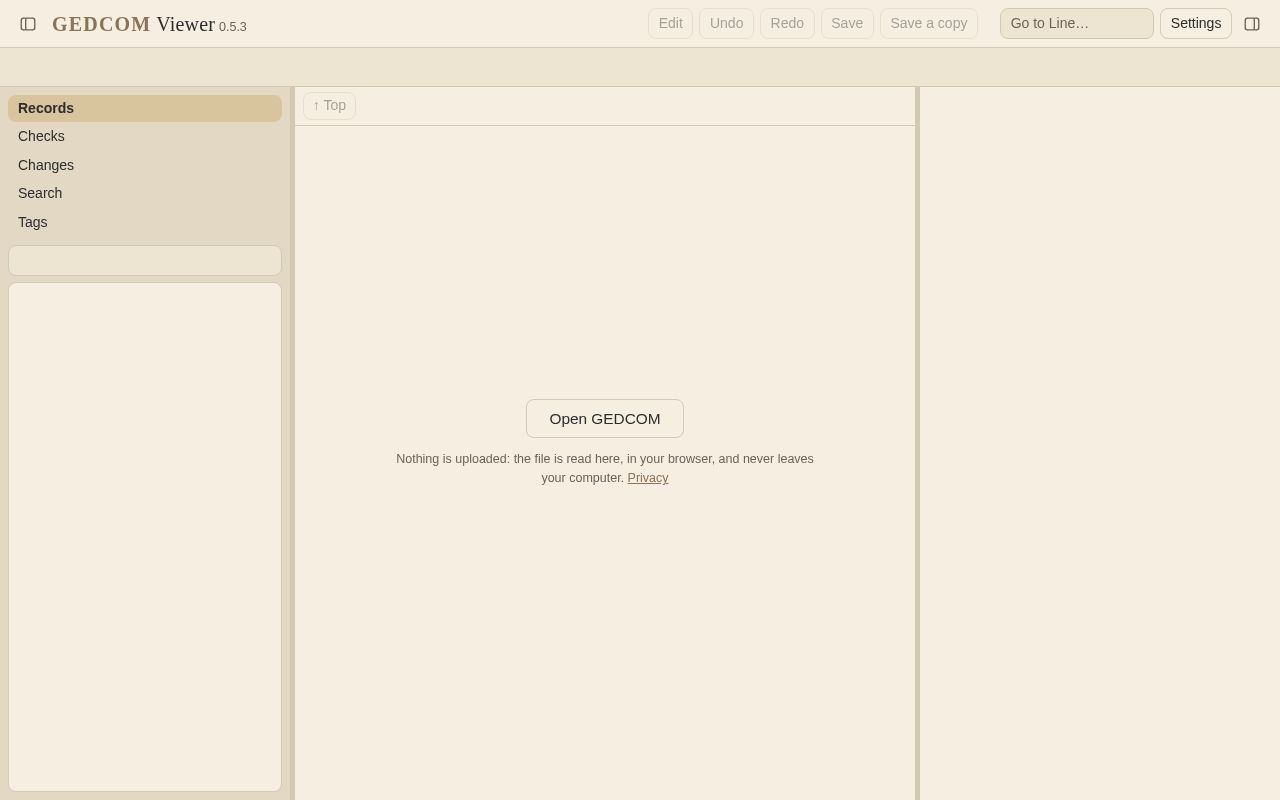Click the Redo button
The height and width of the screenshot is (800, 1280).
[x=787, y=23]
